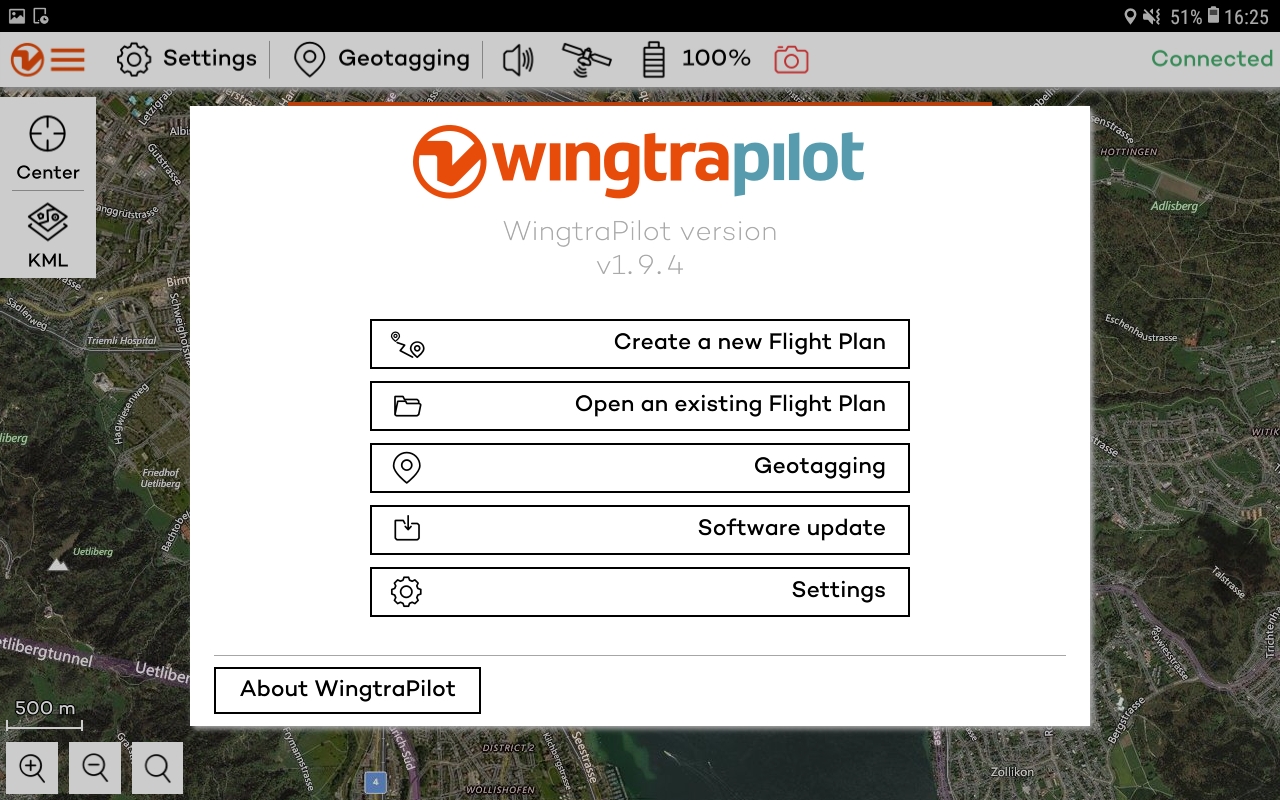
Task: Open the Wingtra hamburger main menu
Action: pos(48,59)
